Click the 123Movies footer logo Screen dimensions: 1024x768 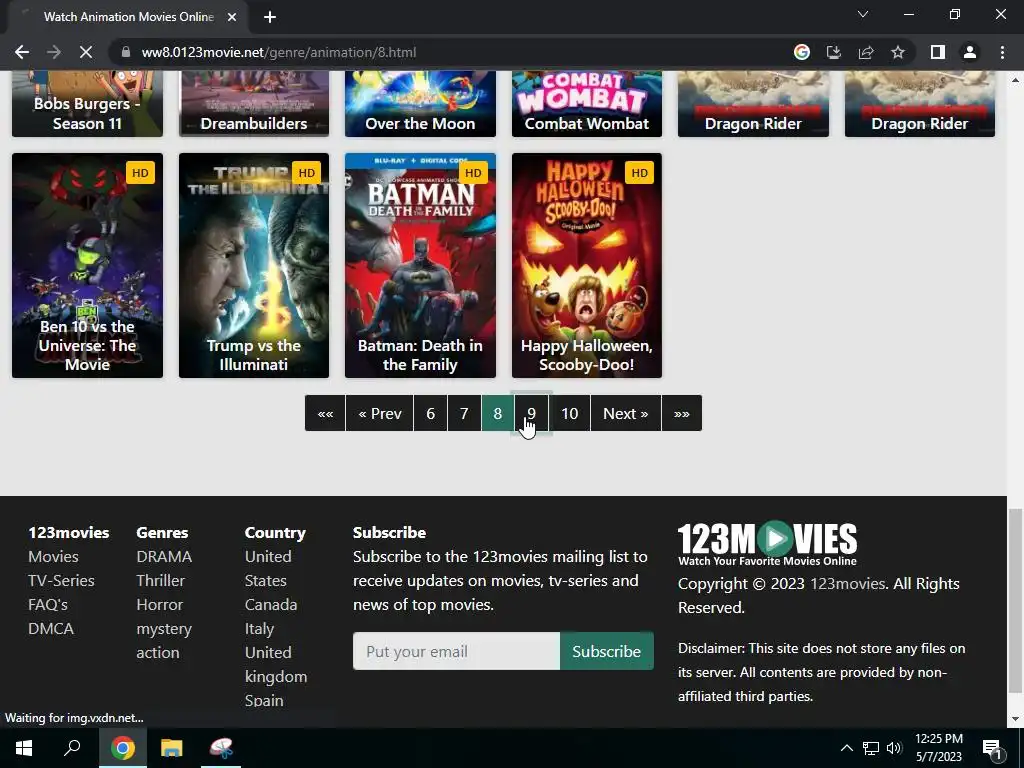(x=767, y=543)
